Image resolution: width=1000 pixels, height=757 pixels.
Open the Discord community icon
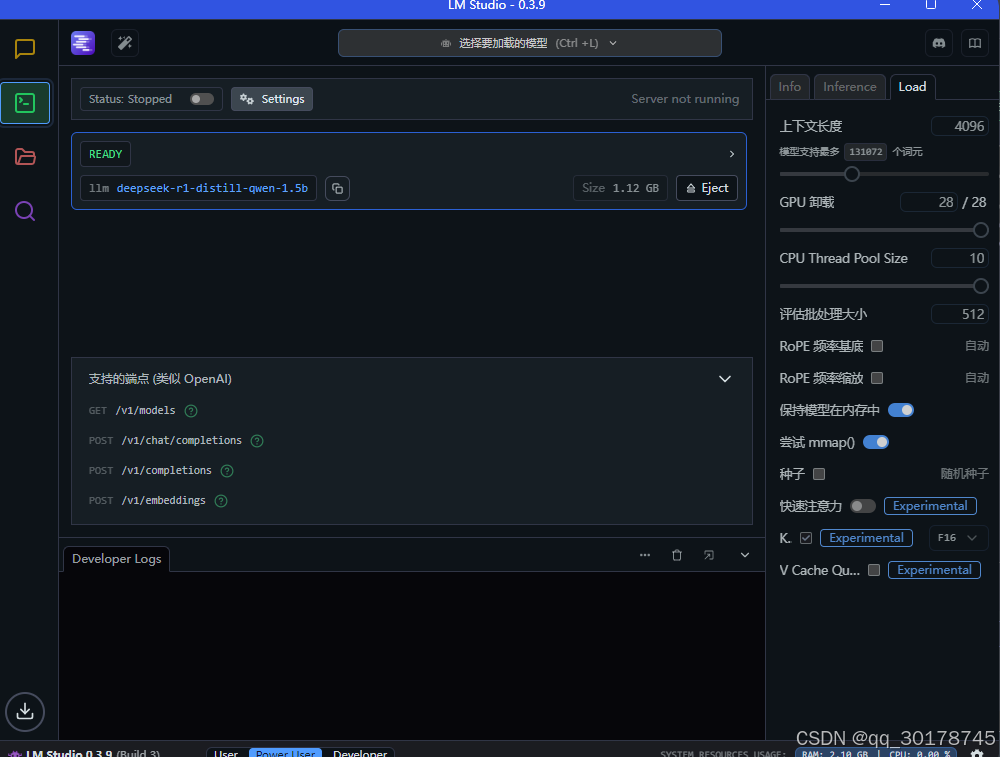(x=939, y=43)
